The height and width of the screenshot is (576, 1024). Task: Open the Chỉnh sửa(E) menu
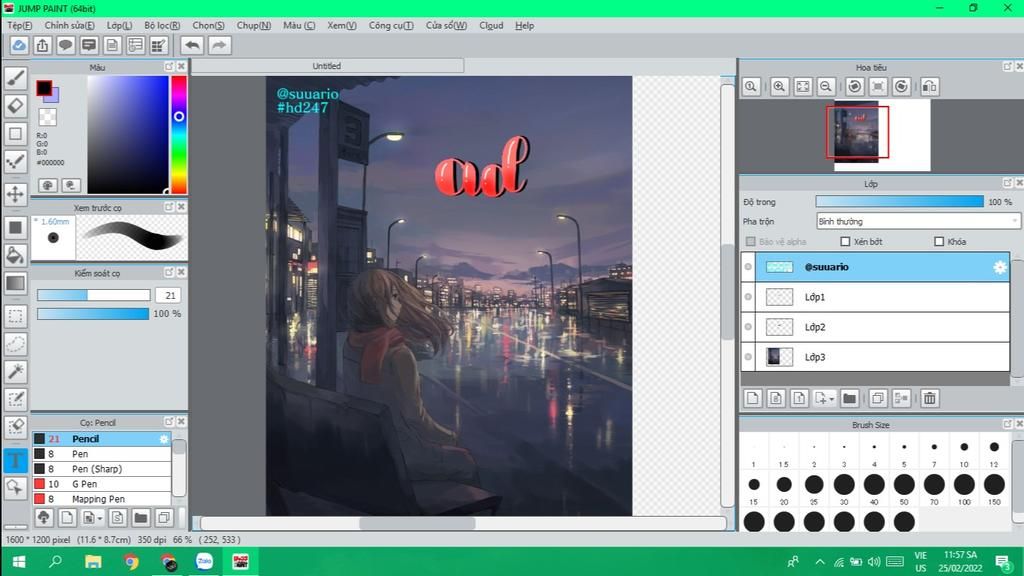pos(69,25)
